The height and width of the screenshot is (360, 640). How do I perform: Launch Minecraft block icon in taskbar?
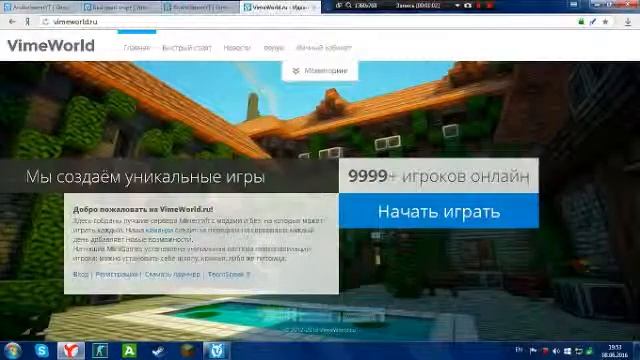[x=187, y=351]
